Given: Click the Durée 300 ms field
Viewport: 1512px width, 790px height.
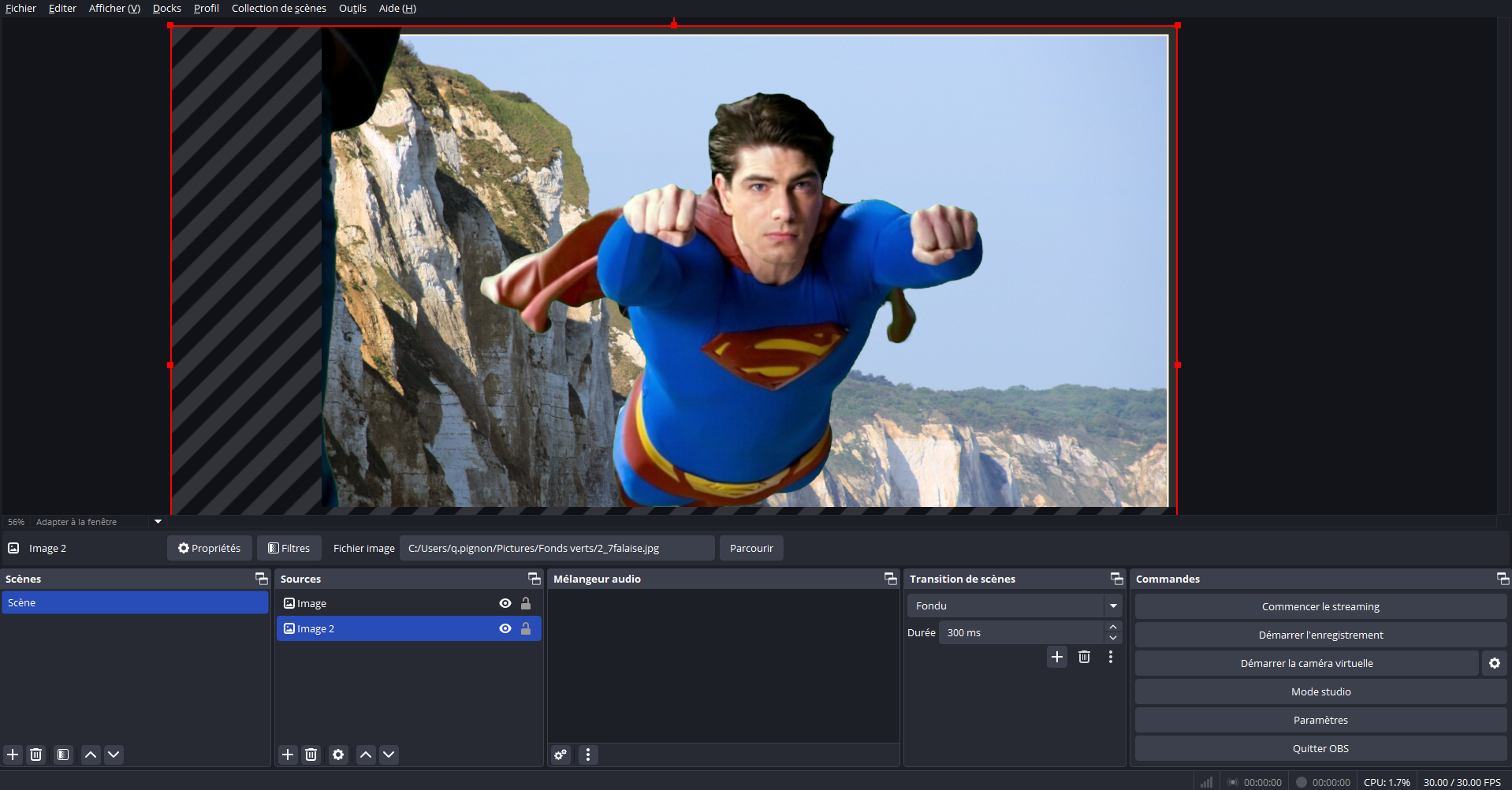Looking at the screenshot, I should (1022, 632).
